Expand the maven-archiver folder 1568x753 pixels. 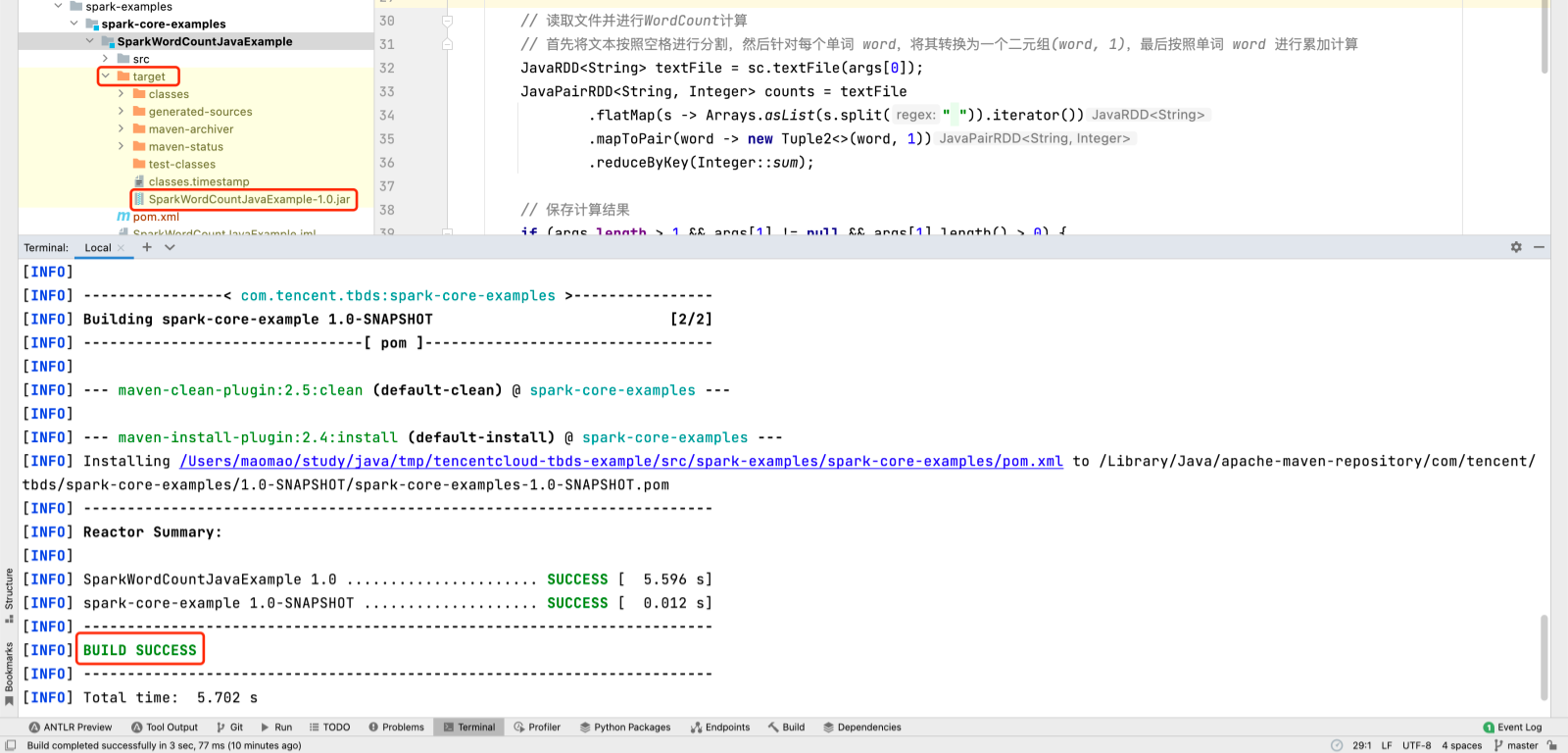point(122,129)
